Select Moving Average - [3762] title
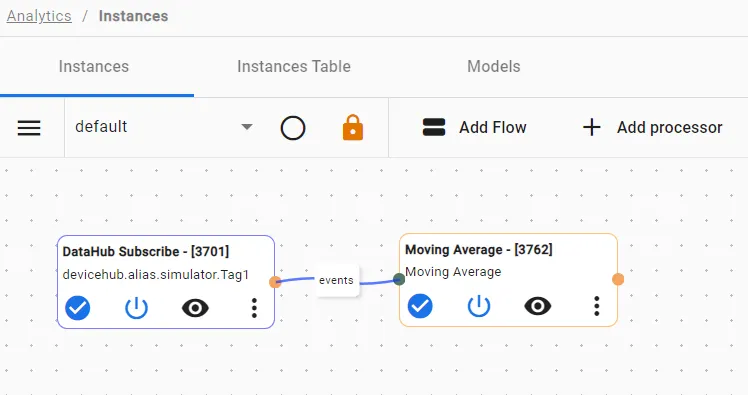This screenshot has height=395, width=748. 479,249
